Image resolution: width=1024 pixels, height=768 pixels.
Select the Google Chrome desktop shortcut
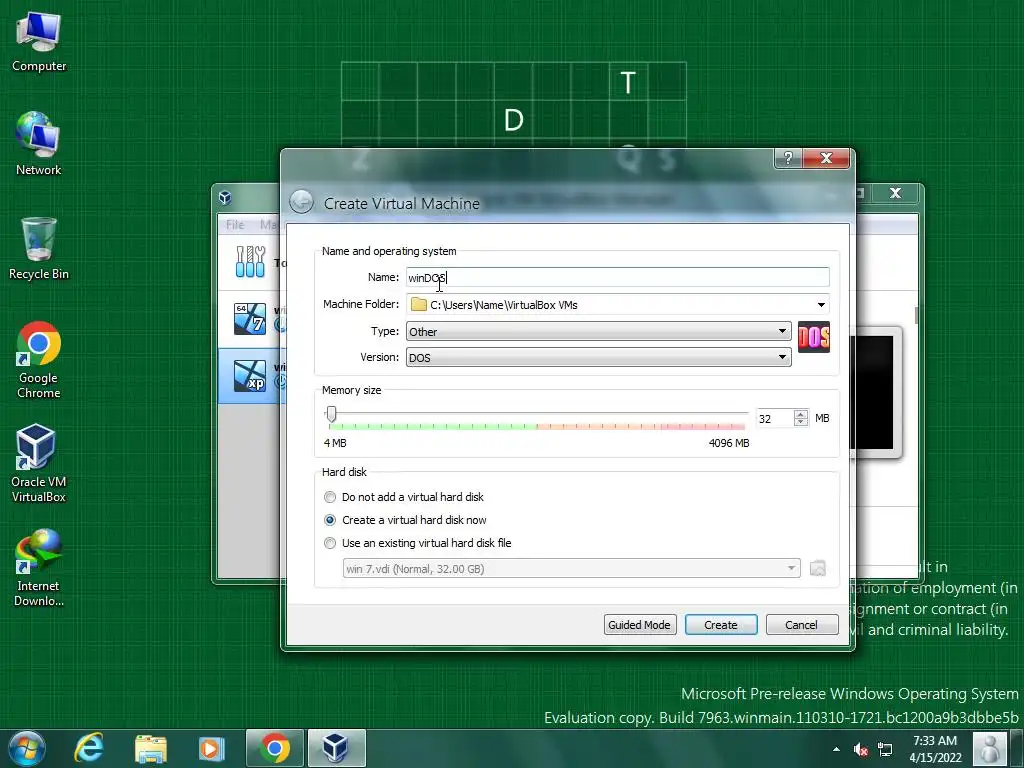pos(39,359)
